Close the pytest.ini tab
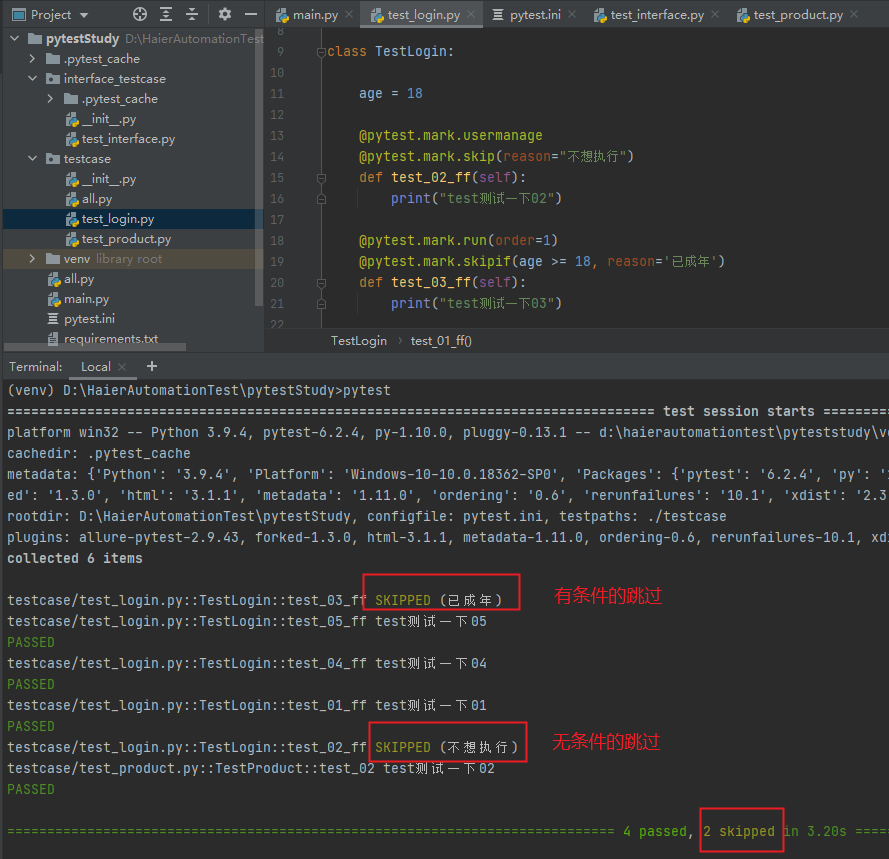Screen dimensions: 889x859 (572, 14)
